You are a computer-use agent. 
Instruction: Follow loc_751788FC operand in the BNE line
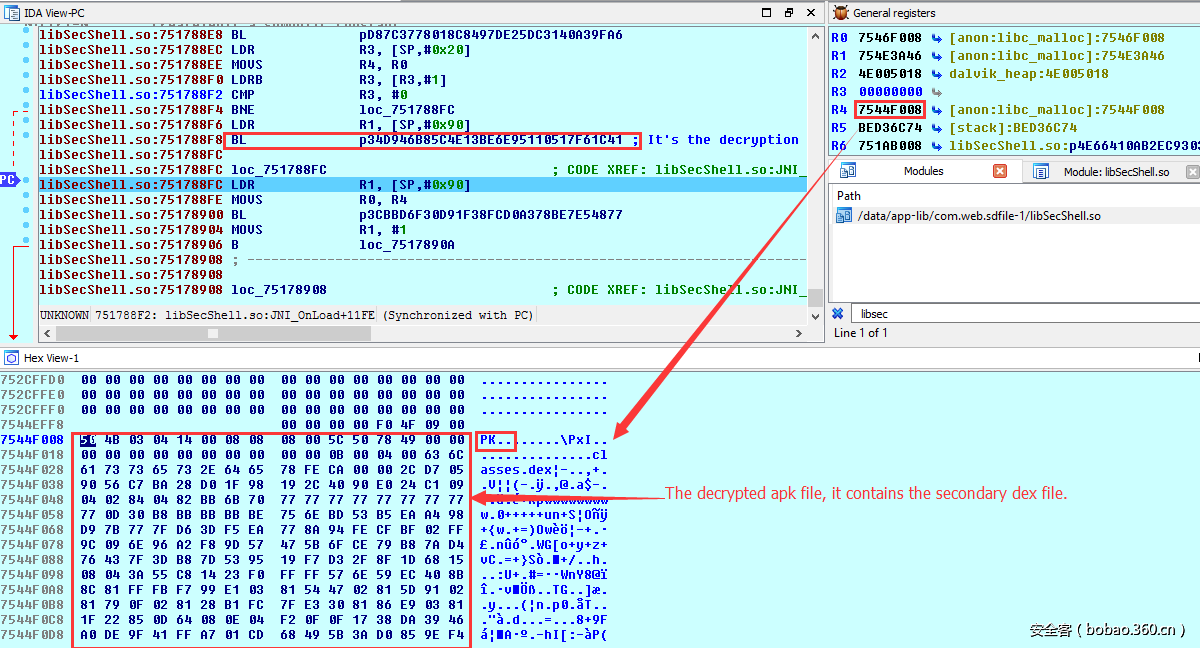[x=407, y=110]
